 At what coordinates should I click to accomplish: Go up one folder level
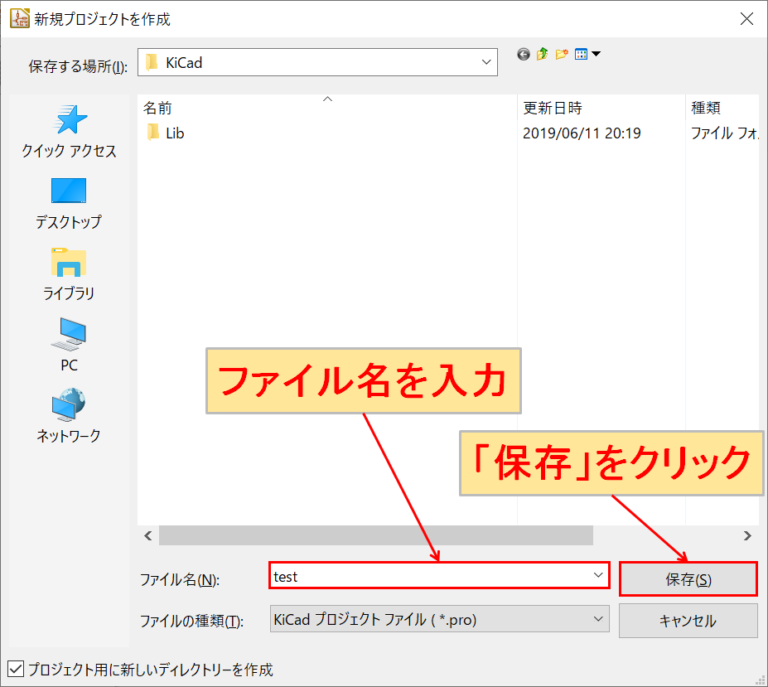click(542, 54)
